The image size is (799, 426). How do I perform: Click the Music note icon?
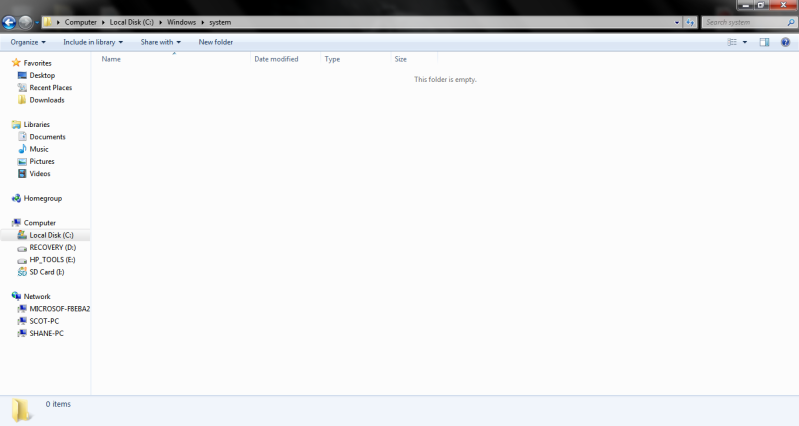click(x=22, y=149)
